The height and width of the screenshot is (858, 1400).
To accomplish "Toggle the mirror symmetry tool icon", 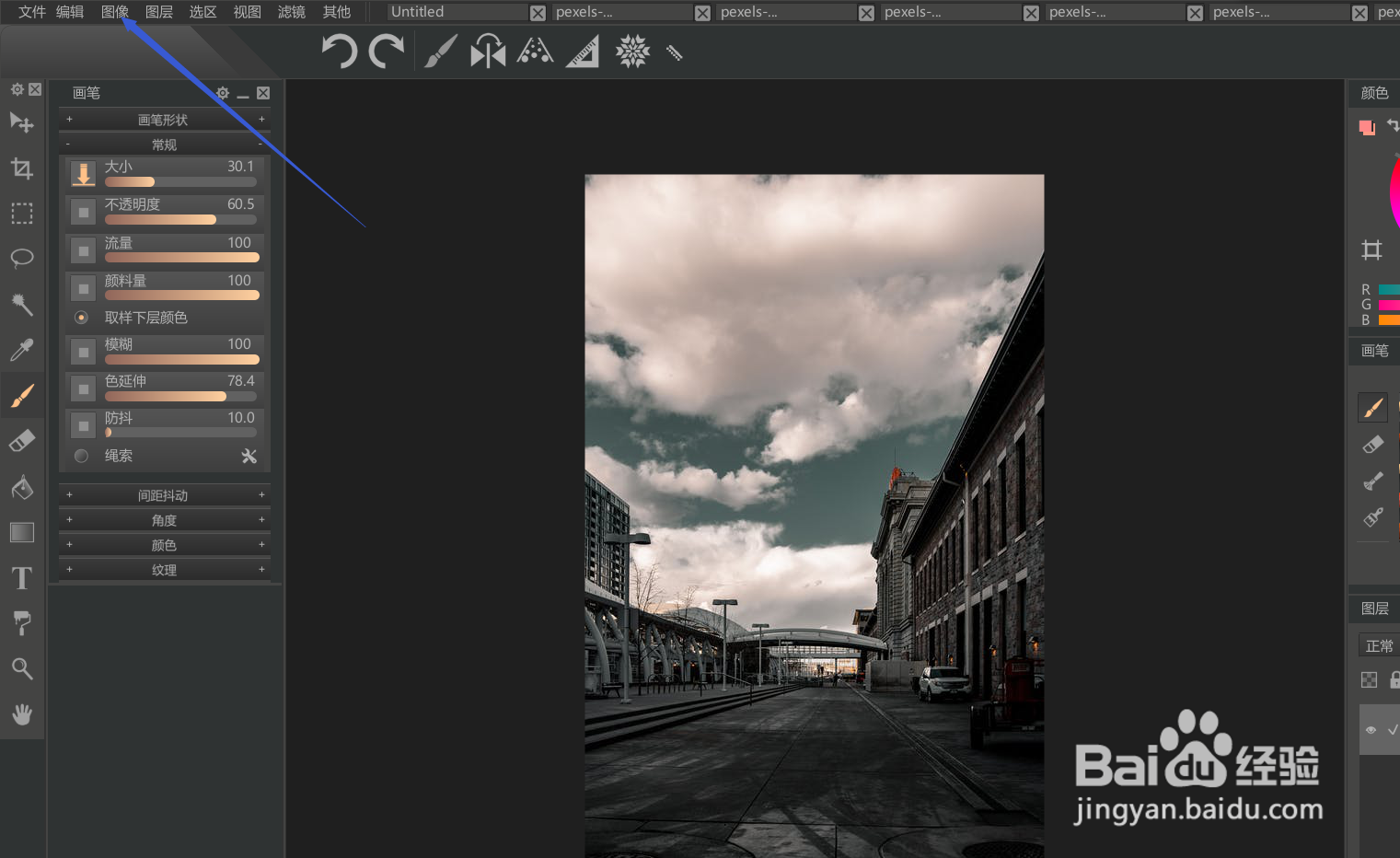I will [488, 52].
